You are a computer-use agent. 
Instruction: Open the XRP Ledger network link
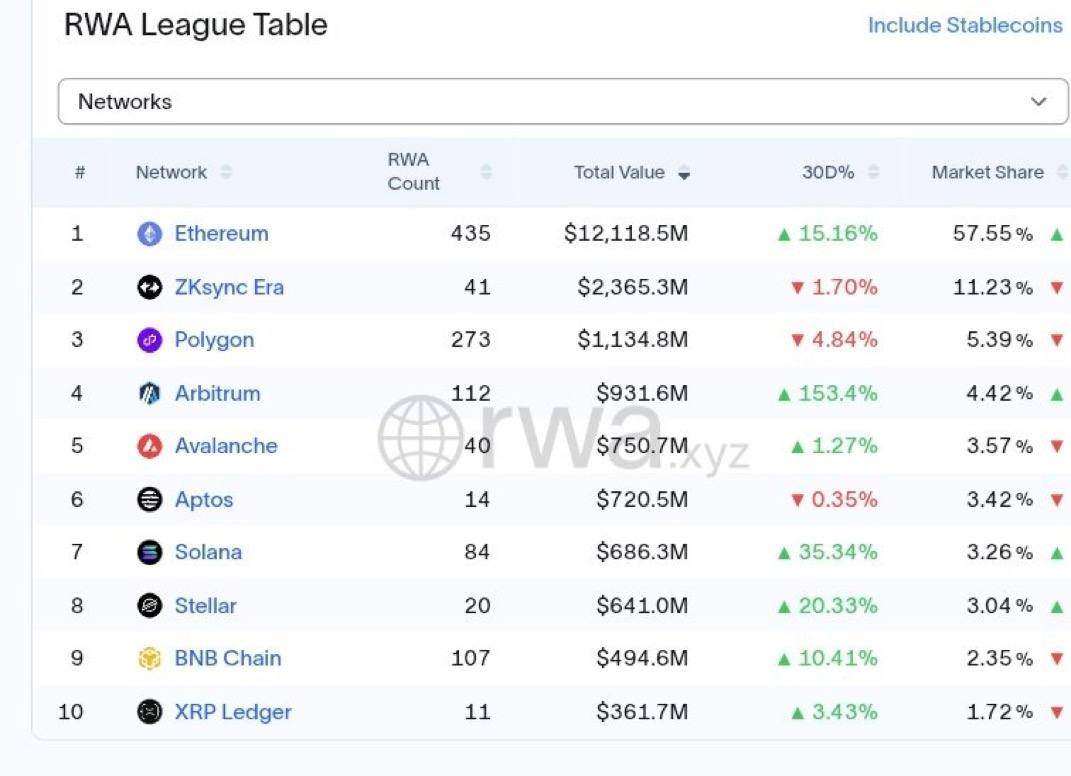click(x=233, y=712)
